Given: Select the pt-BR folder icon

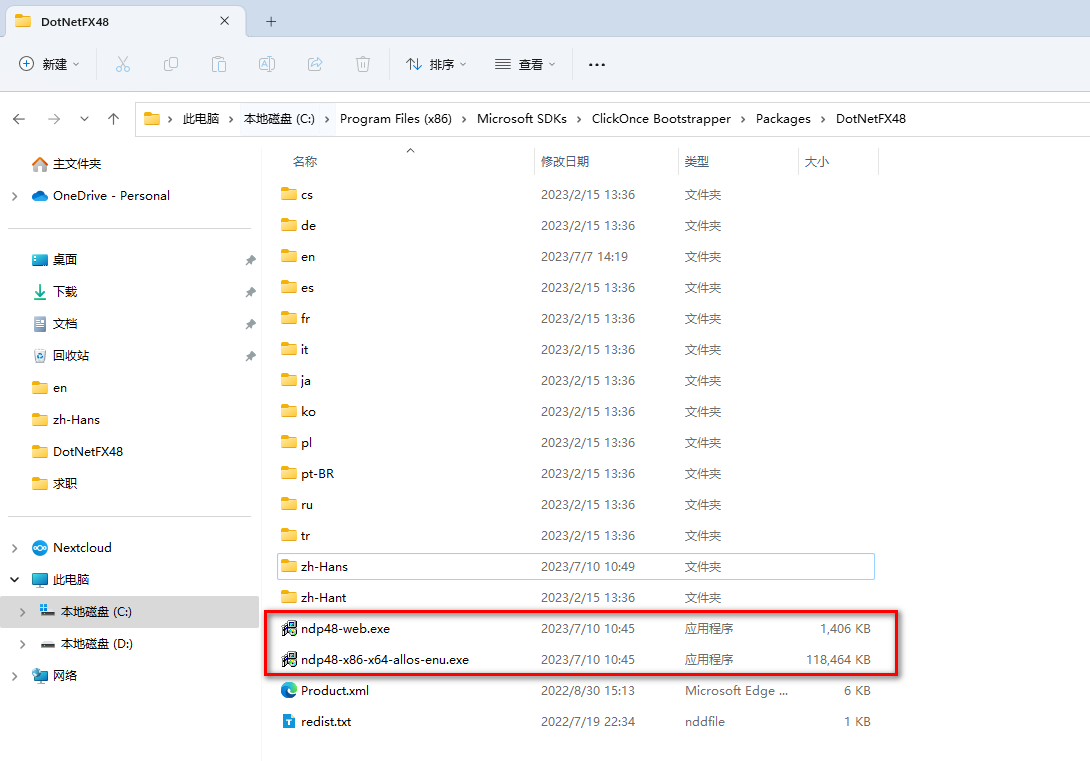Looking at the screenshot, I should pos(288,473).
